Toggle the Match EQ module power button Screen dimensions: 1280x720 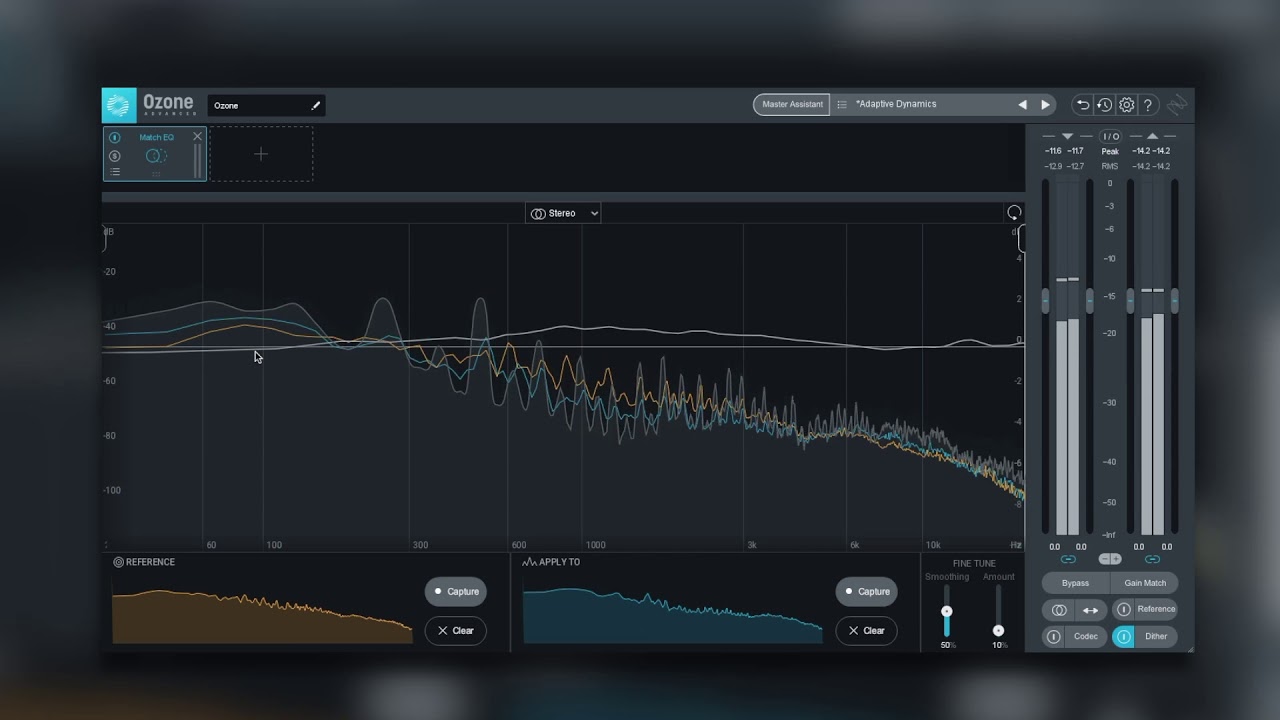114,137
